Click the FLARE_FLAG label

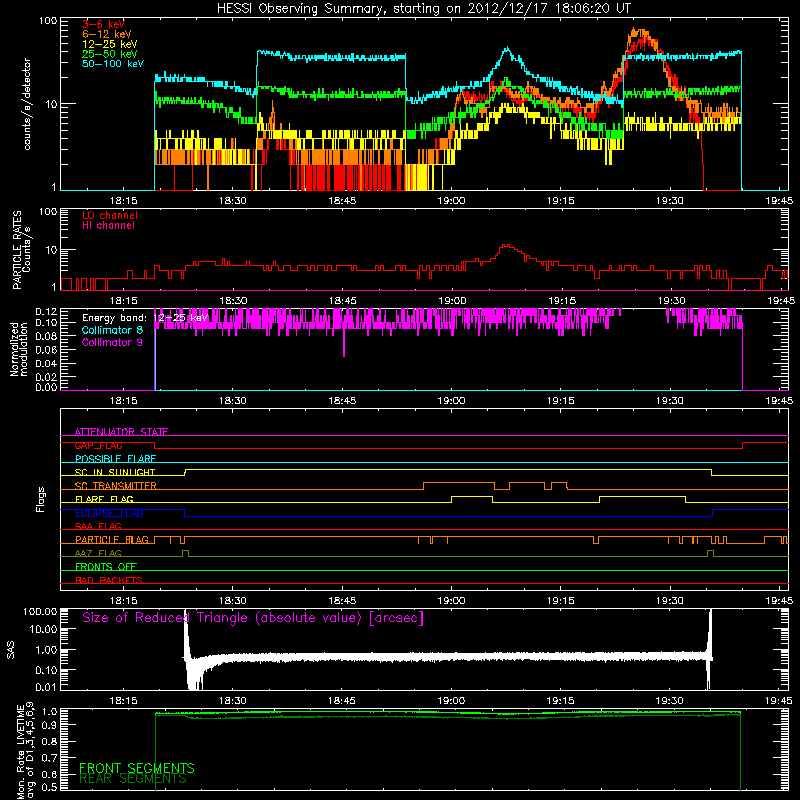(x=104, y=499)
